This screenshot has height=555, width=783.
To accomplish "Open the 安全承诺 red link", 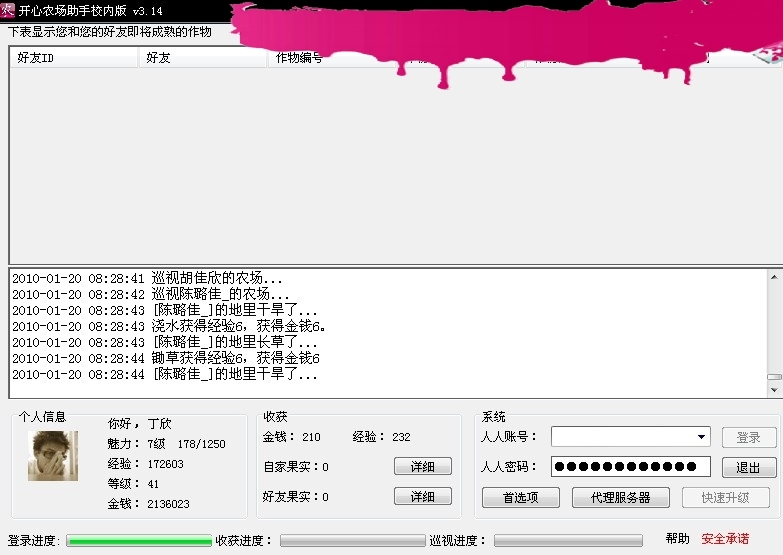I will click(725, 539).
